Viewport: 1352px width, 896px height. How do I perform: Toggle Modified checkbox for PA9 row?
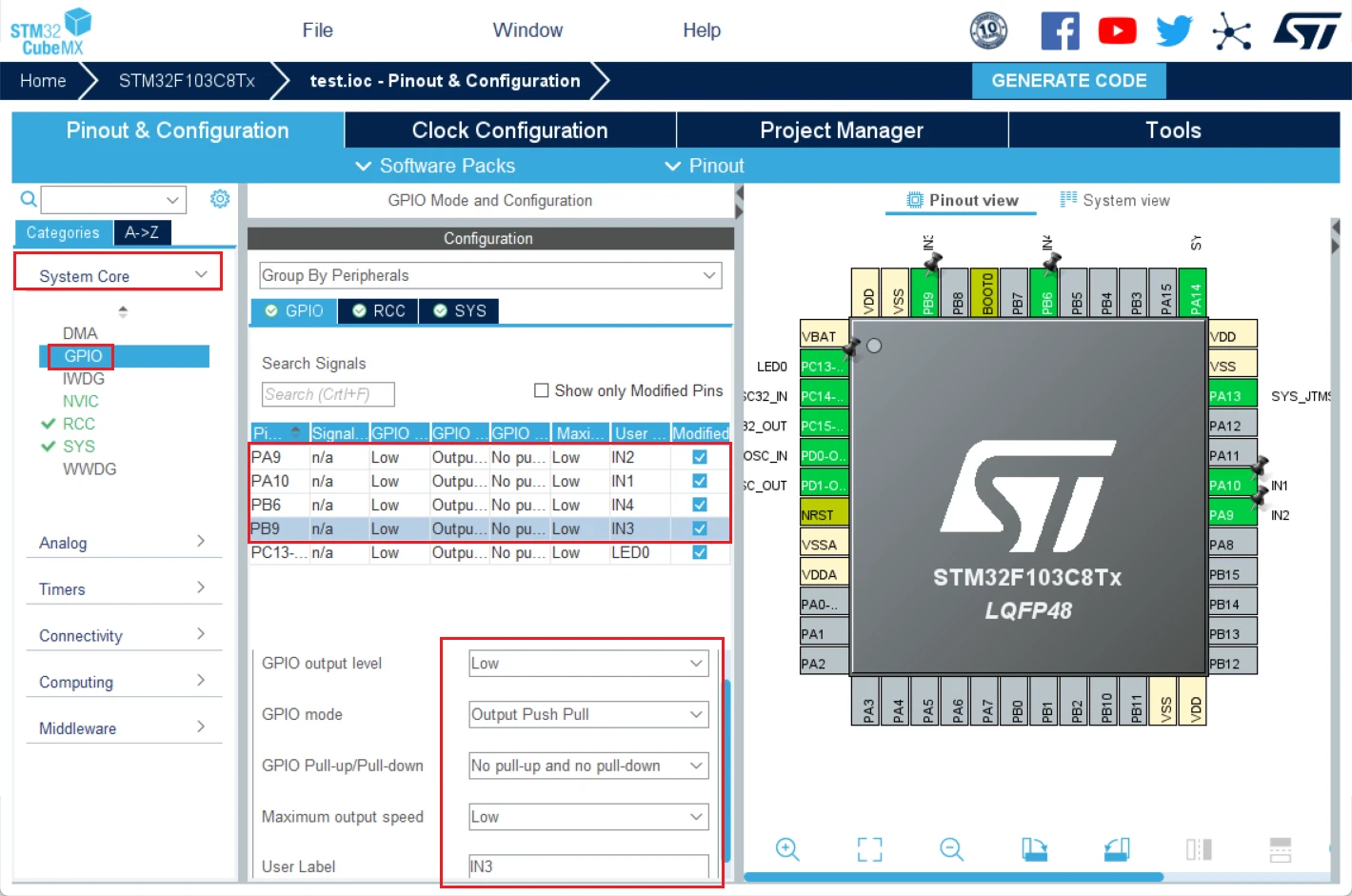tap(700, 457)
